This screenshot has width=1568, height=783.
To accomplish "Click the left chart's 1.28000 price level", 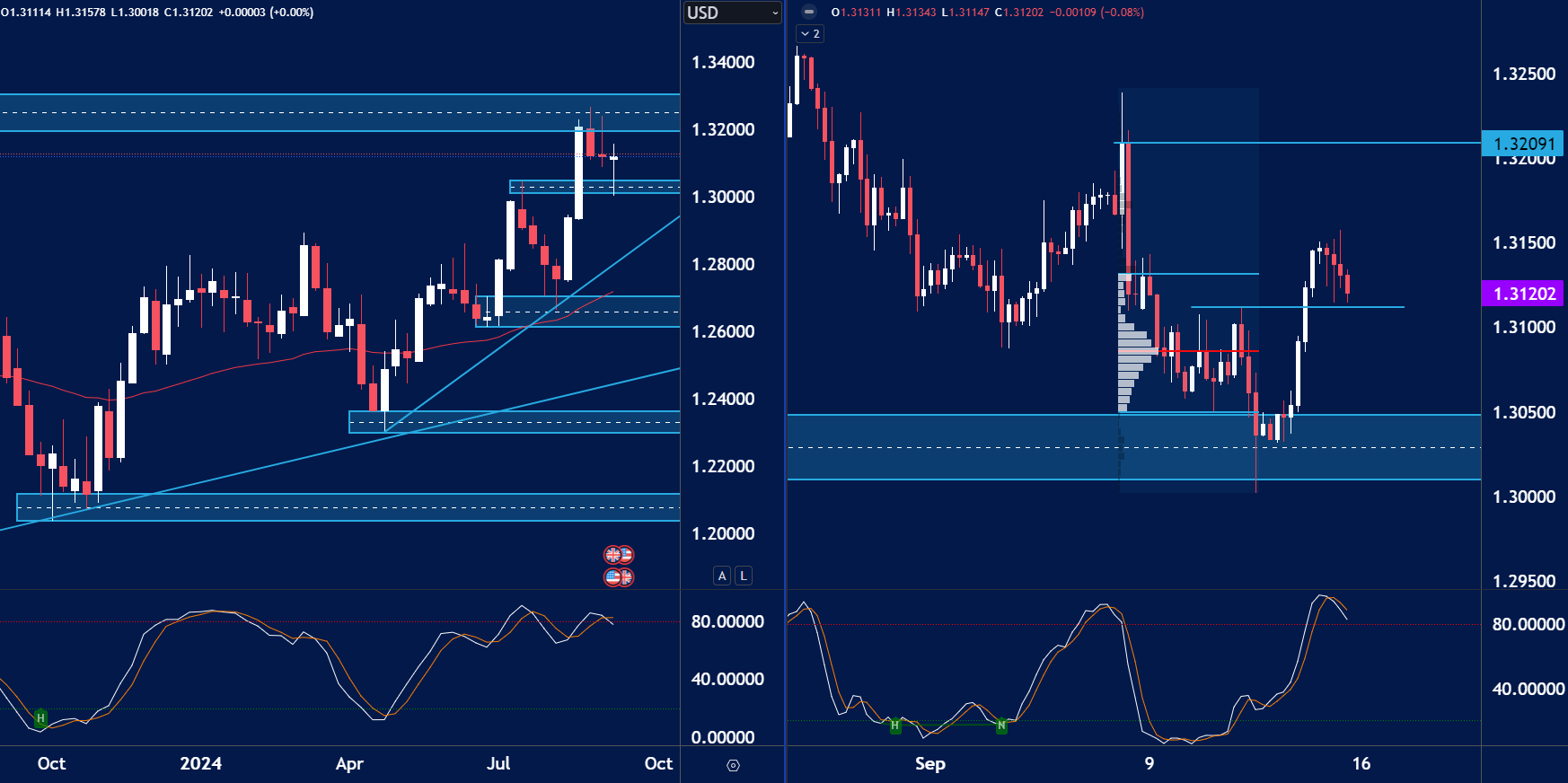I will (x=723, y=264).
